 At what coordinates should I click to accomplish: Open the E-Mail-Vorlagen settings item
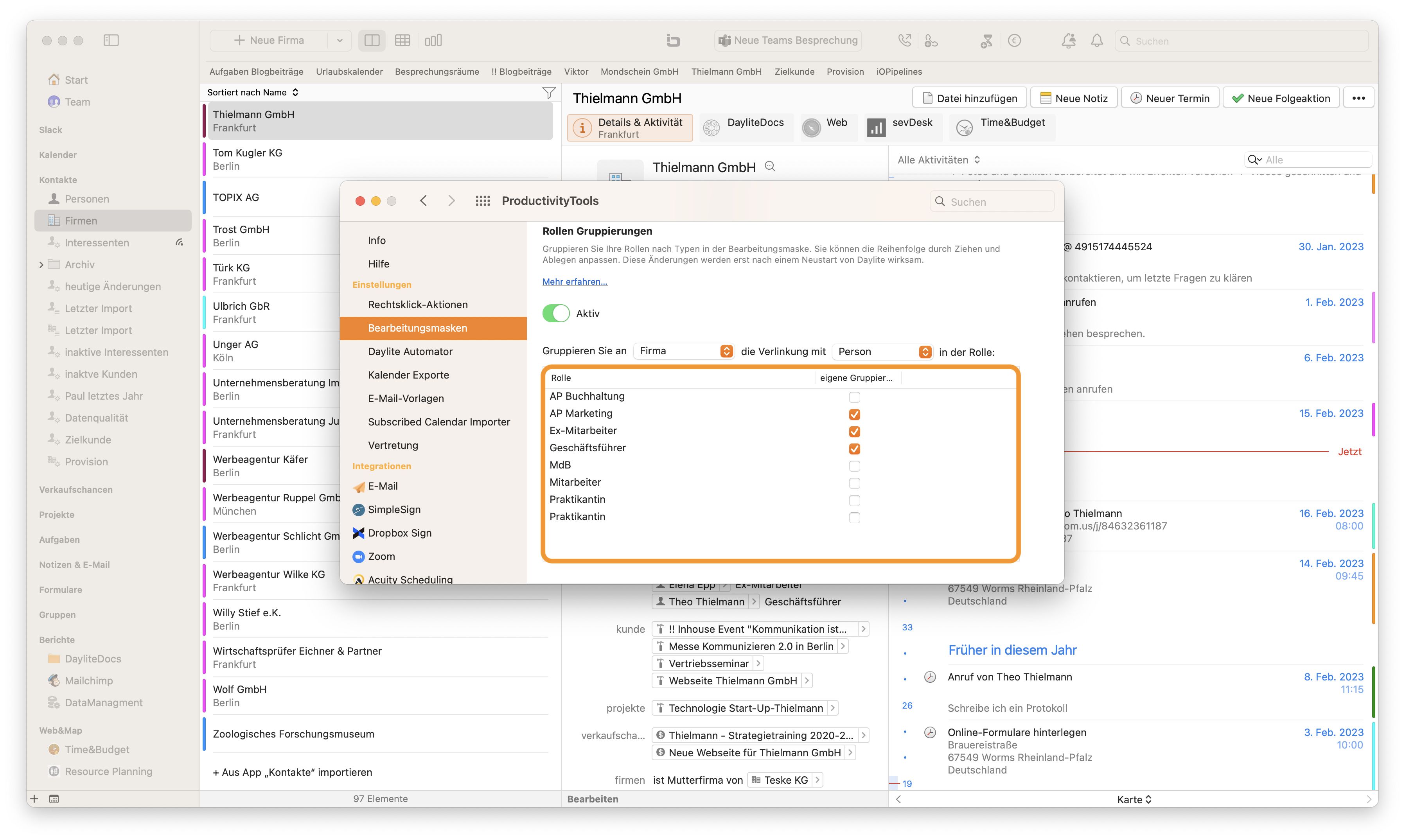405,398
